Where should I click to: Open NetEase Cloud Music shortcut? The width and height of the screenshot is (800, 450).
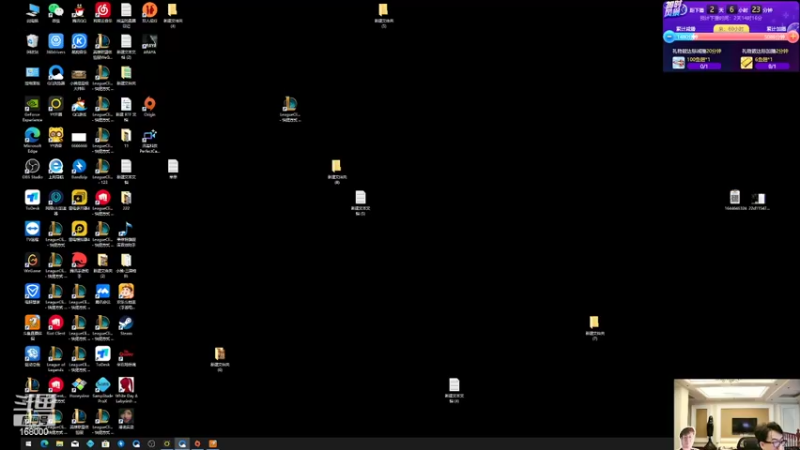[x=103, y=12]
